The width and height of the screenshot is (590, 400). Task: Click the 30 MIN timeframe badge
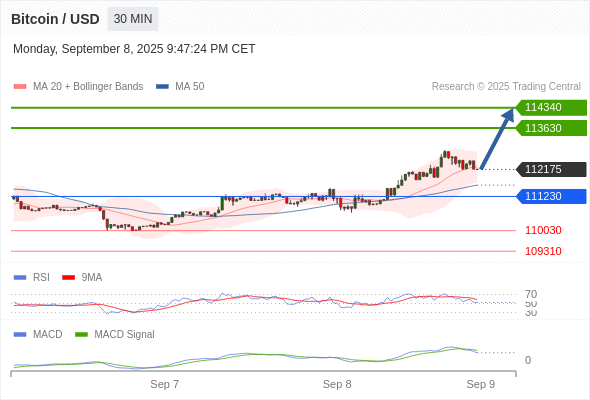tap(133, 19)
